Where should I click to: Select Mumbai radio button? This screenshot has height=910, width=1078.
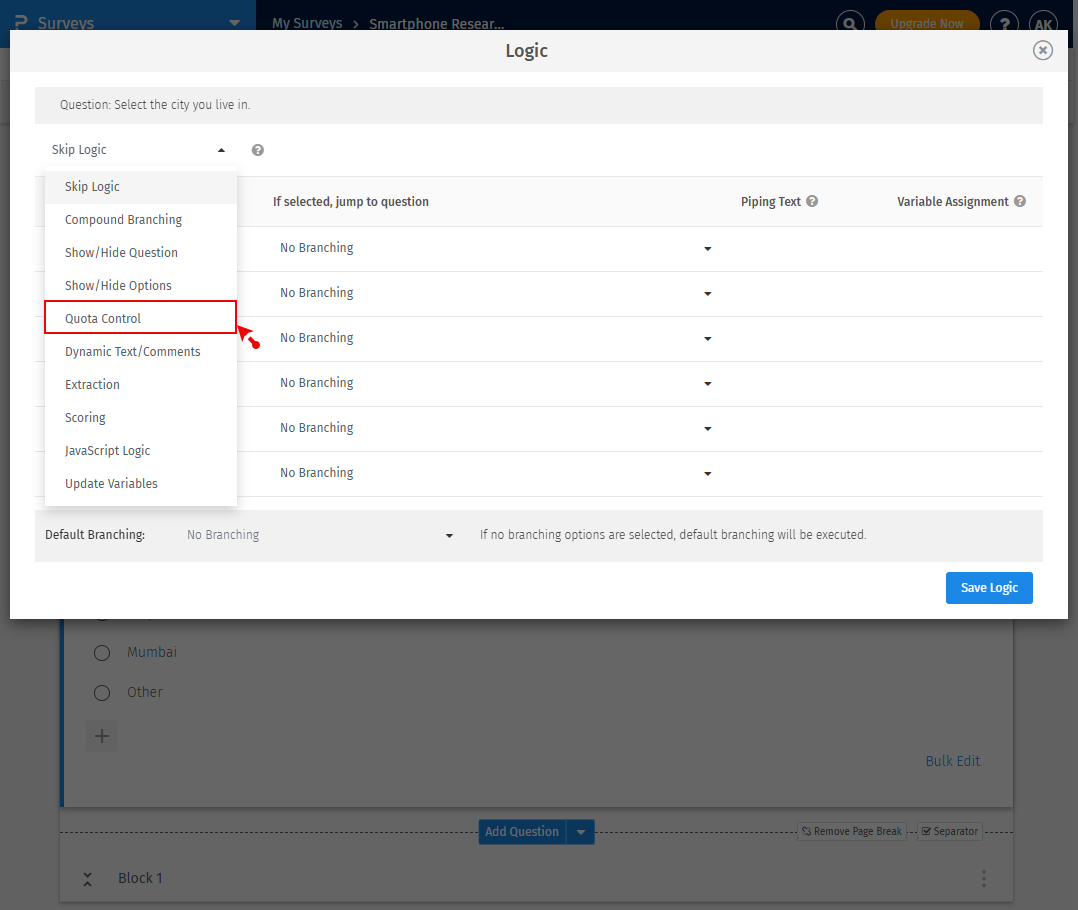[x=102, y=653]
